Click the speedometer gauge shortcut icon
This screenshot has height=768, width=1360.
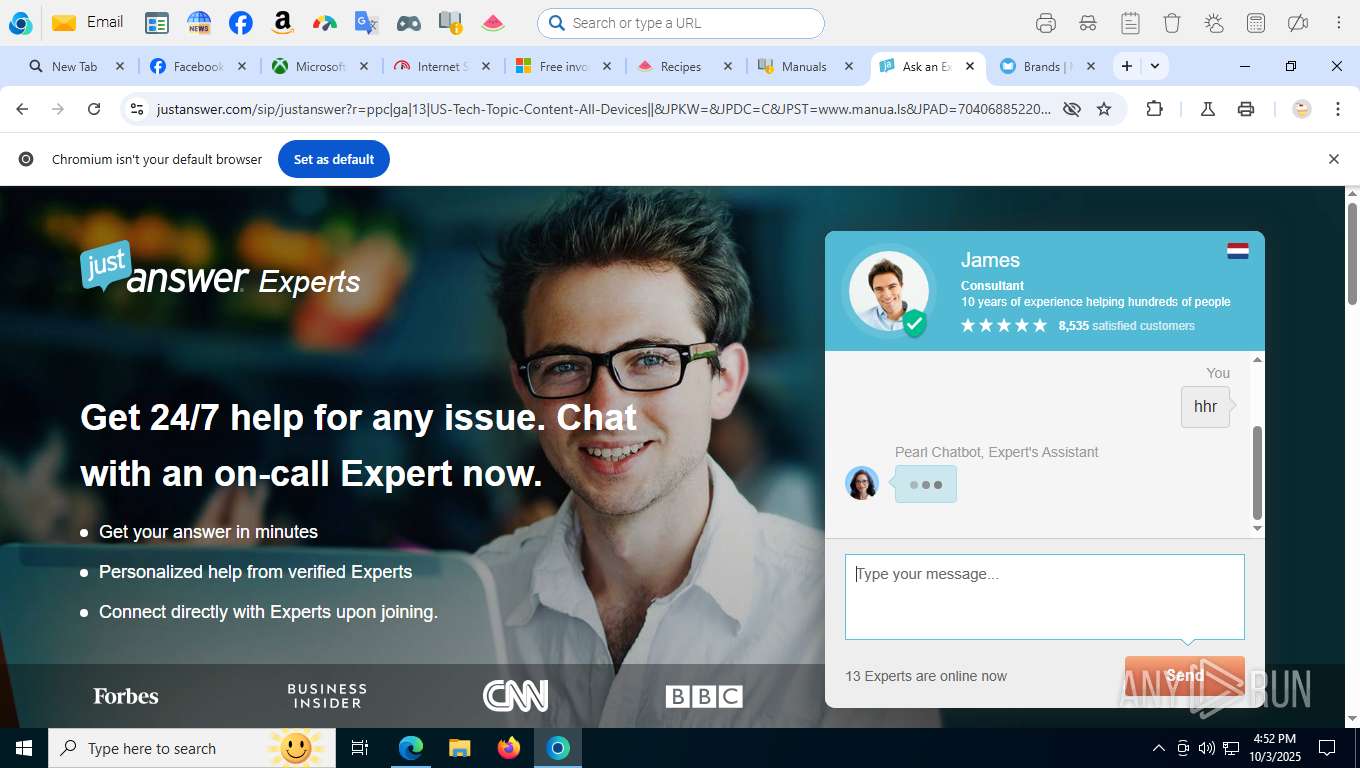(x=324, y=23)
